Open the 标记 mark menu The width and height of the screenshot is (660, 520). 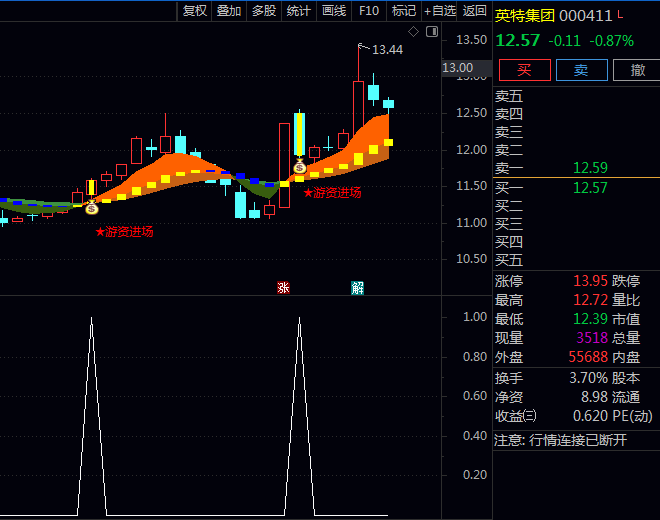[404, 11]
